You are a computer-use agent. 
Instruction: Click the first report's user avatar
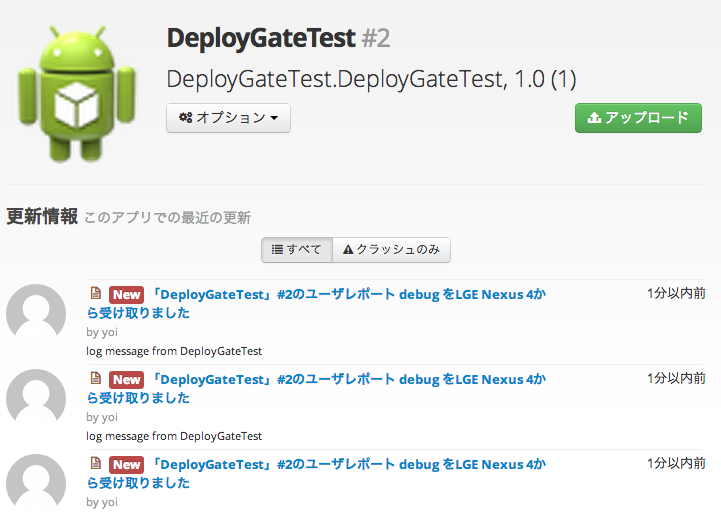pos(36,313)
